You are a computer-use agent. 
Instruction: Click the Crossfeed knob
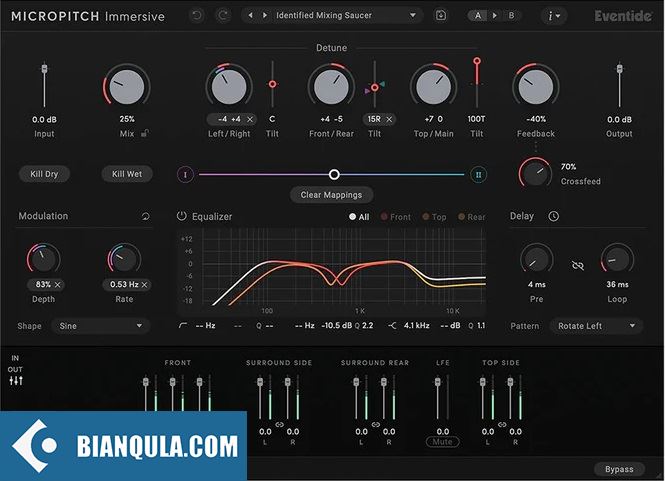(x=535, y=173)
